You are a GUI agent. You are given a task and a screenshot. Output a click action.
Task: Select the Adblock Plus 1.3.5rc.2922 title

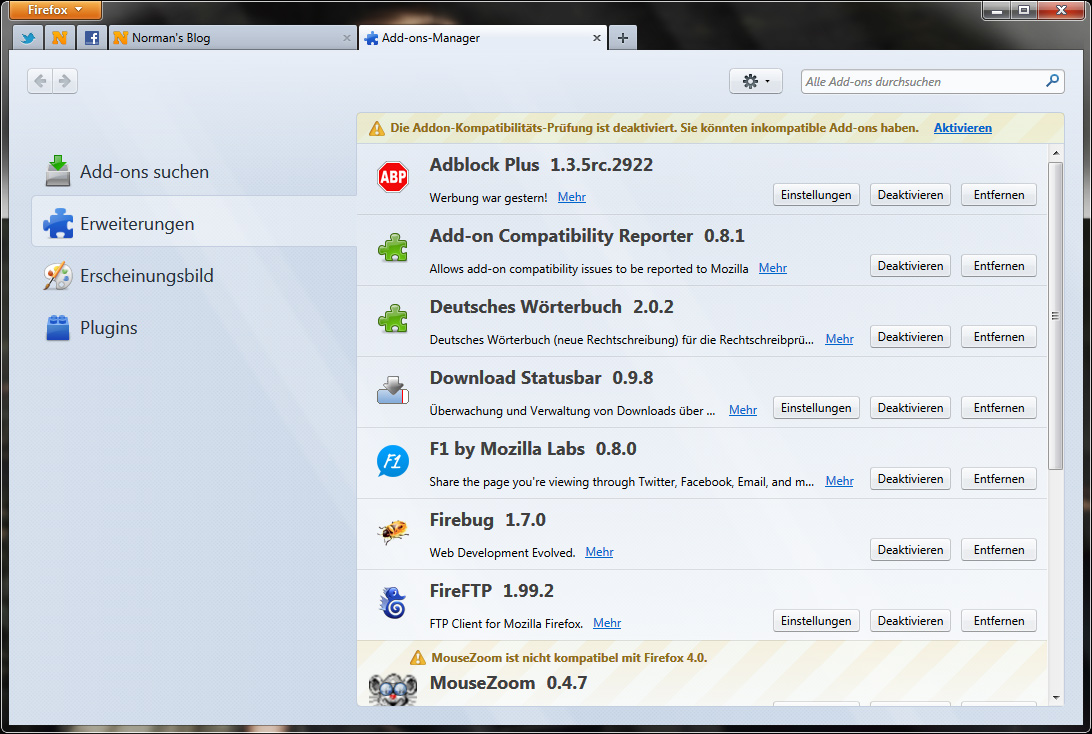click(541, 165)
